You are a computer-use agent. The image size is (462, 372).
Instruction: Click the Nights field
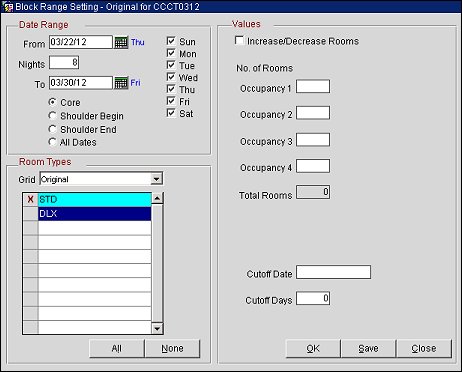[64, 62]
